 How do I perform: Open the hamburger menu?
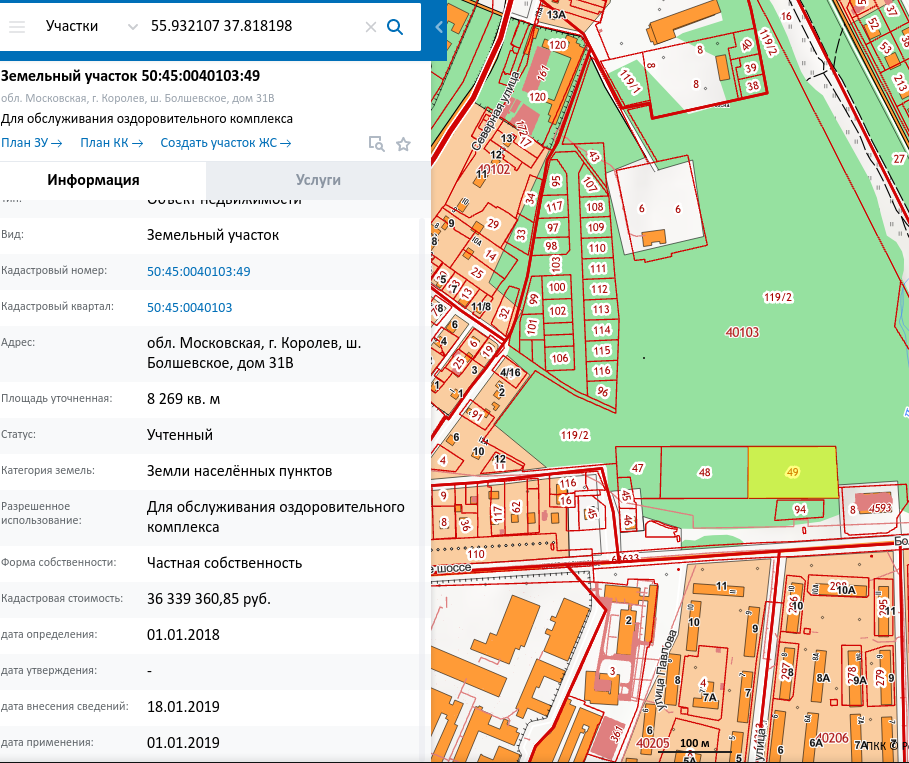point(16,26)
